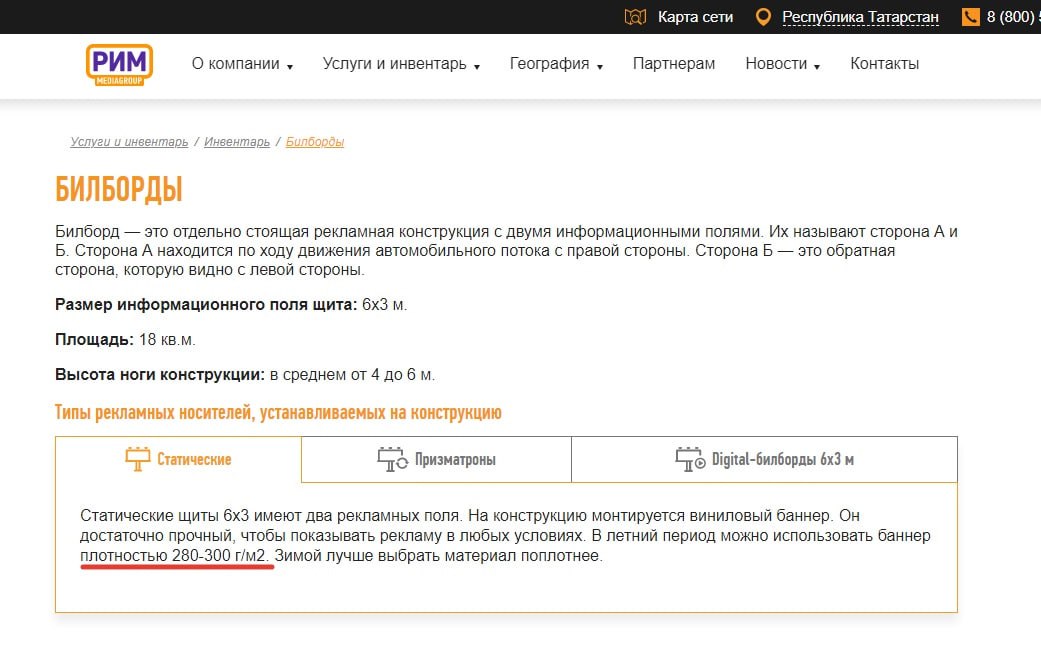Click the digital billboard play icon

coord(690,459)
